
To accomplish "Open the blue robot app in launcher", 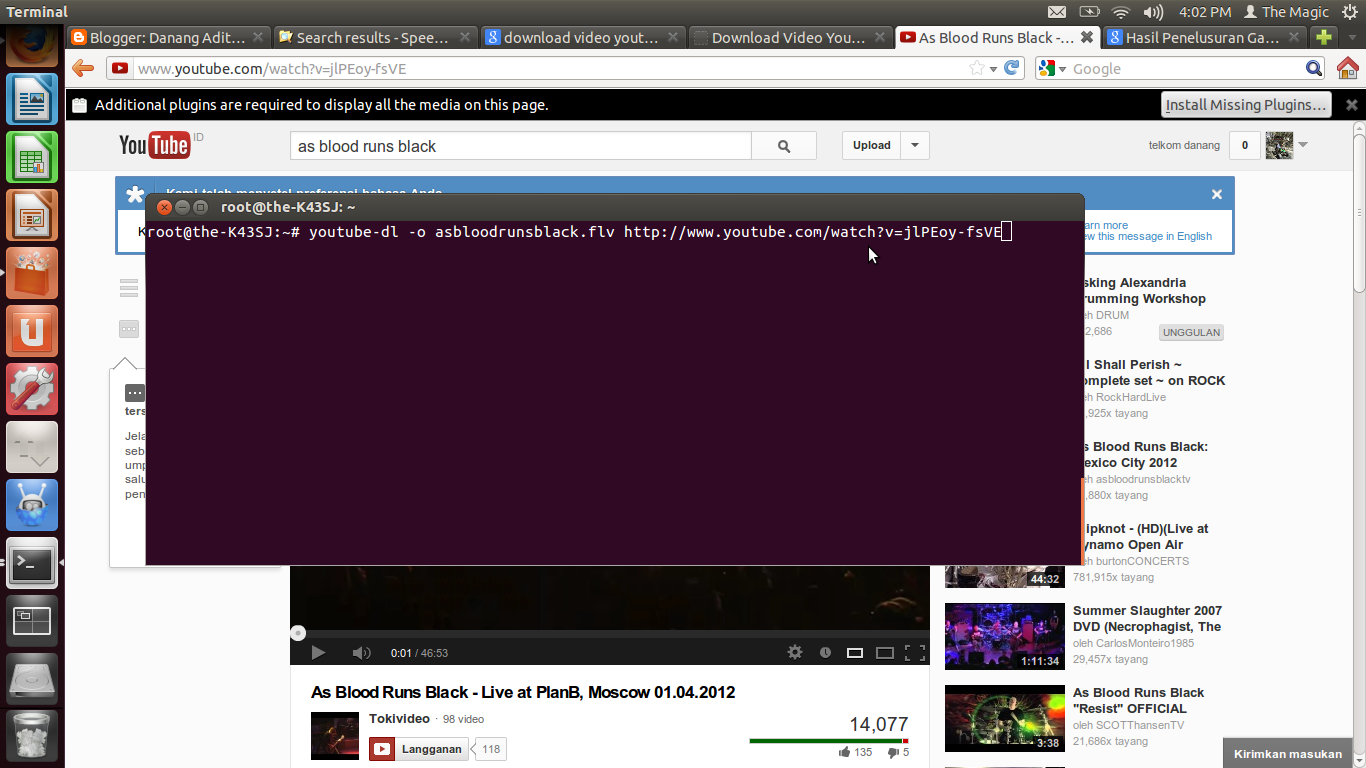I will pos(32,505).
